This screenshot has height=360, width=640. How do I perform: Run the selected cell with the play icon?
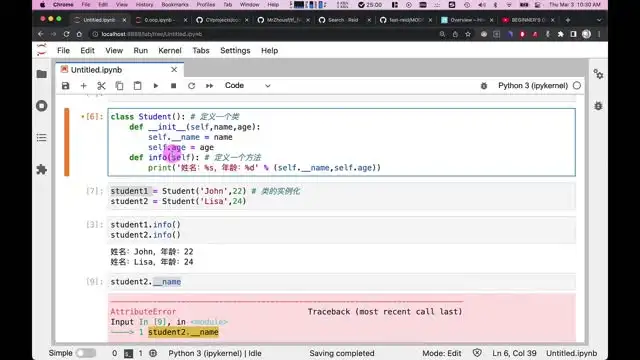[x=156, y=86]
